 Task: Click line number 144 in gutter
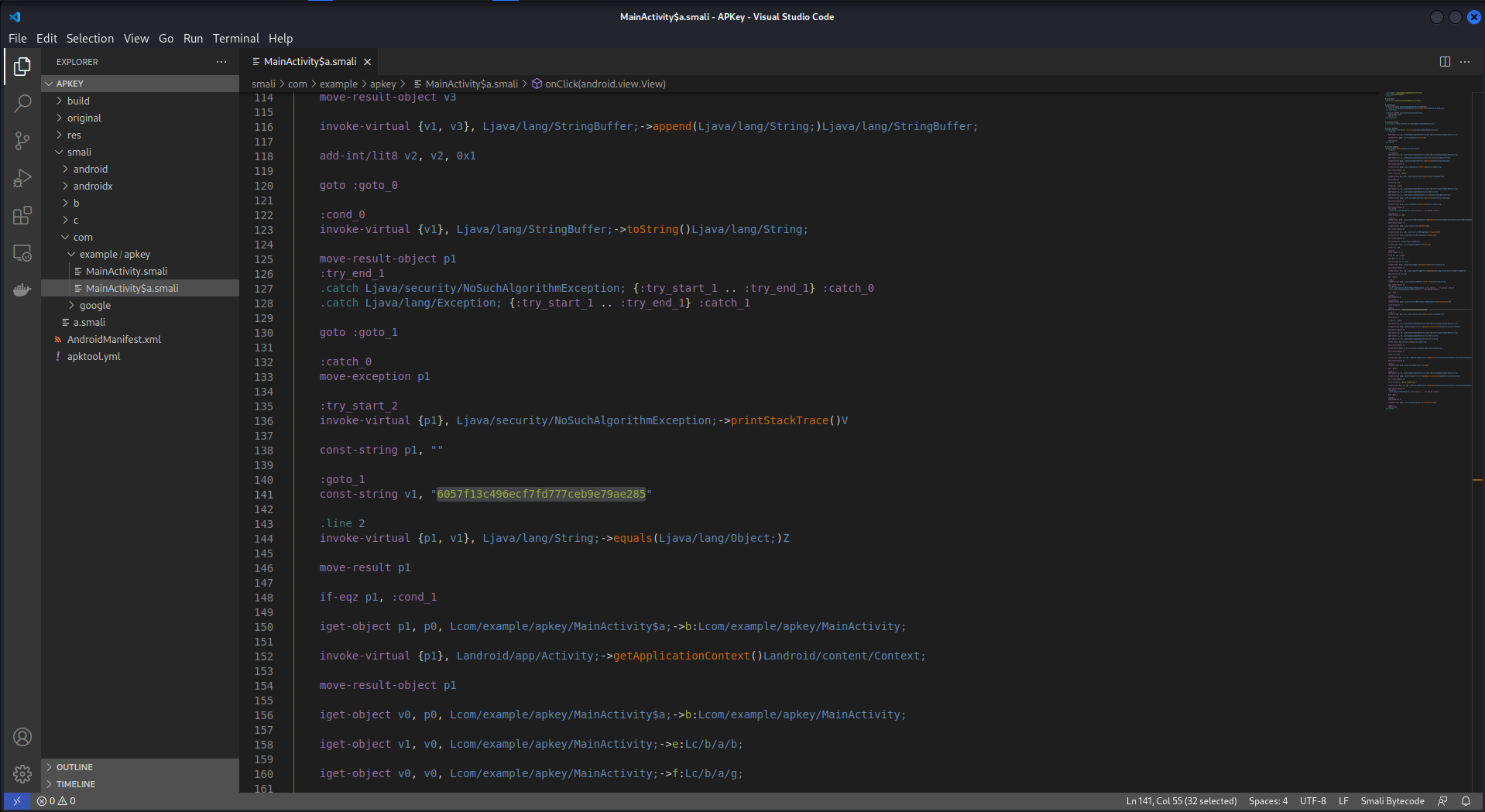click(263, 539)
